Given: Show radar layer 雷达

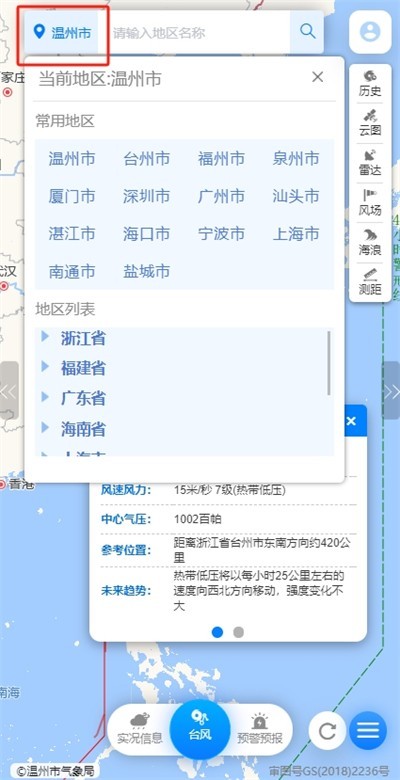Looking at the screenshot, I should (x=370, y=163).
